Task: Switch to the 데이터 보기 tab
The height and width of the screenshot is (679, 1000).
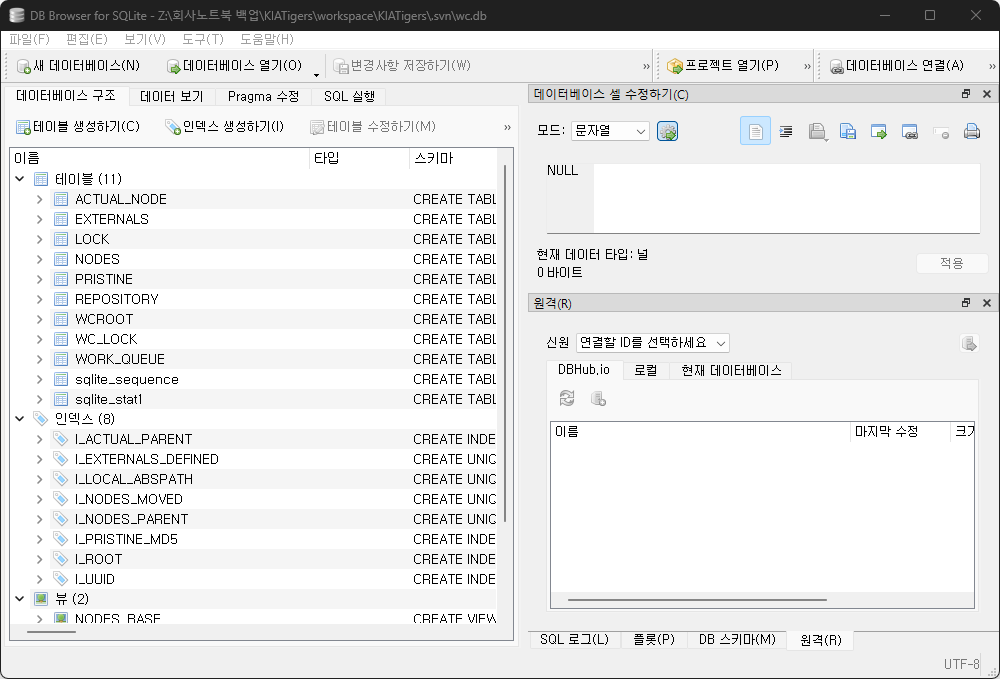Action: pyautogui.click(x=172, y=96)
